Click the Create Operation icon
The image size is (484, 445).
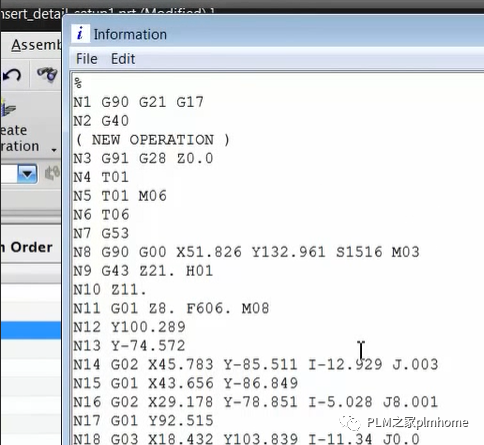pyautogui.click(x=8, y=109)
